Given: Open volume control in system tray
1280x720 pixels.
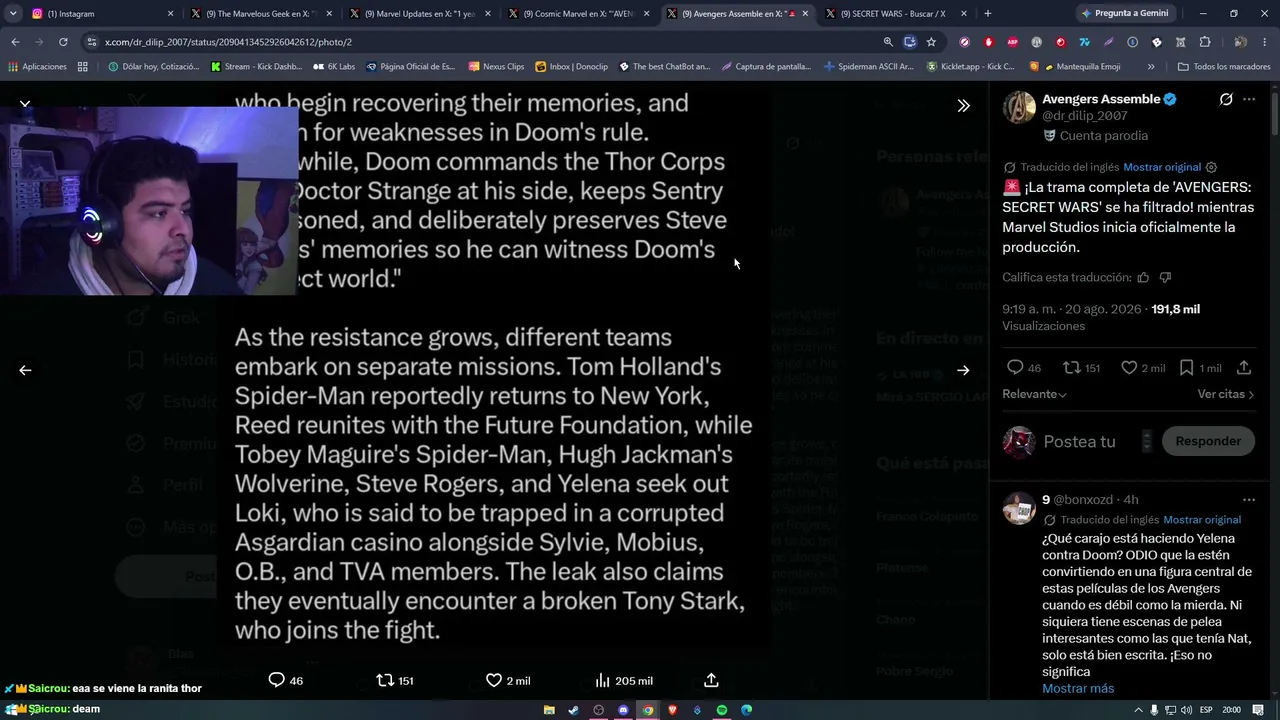Looking at the screenshot, I should [1184, 710].
